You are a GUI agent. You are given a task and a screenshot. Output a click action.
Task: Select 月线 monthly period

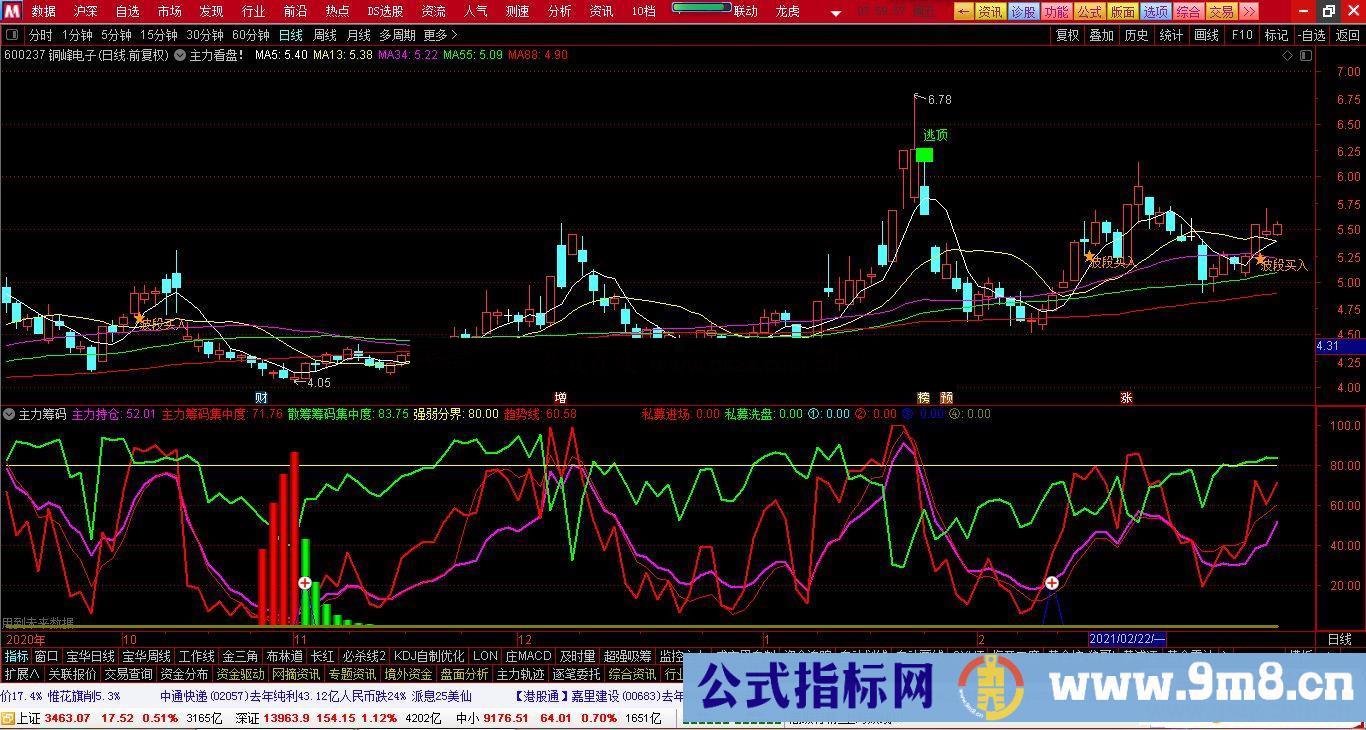358,35
